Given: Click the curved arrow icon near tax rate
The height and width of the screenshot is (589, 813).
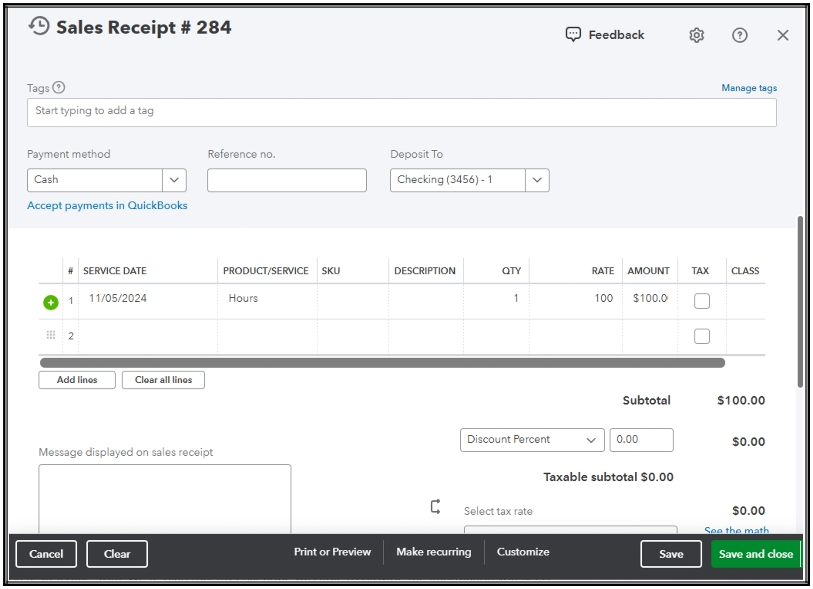Looking at the screenshot, I should click(x=434, y=506).
